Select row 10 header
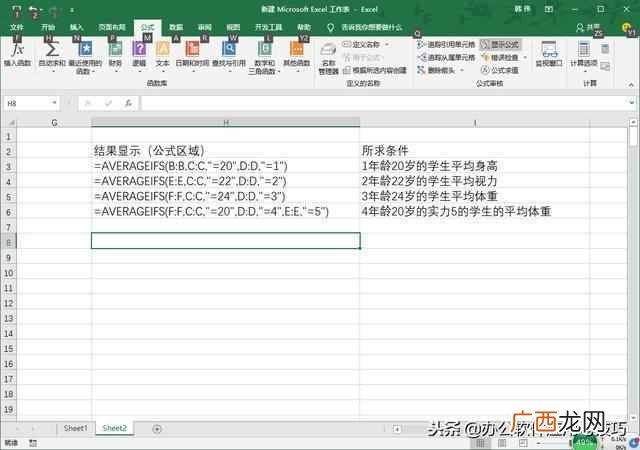This screenshot has height=450, width=640. point(9,273)
